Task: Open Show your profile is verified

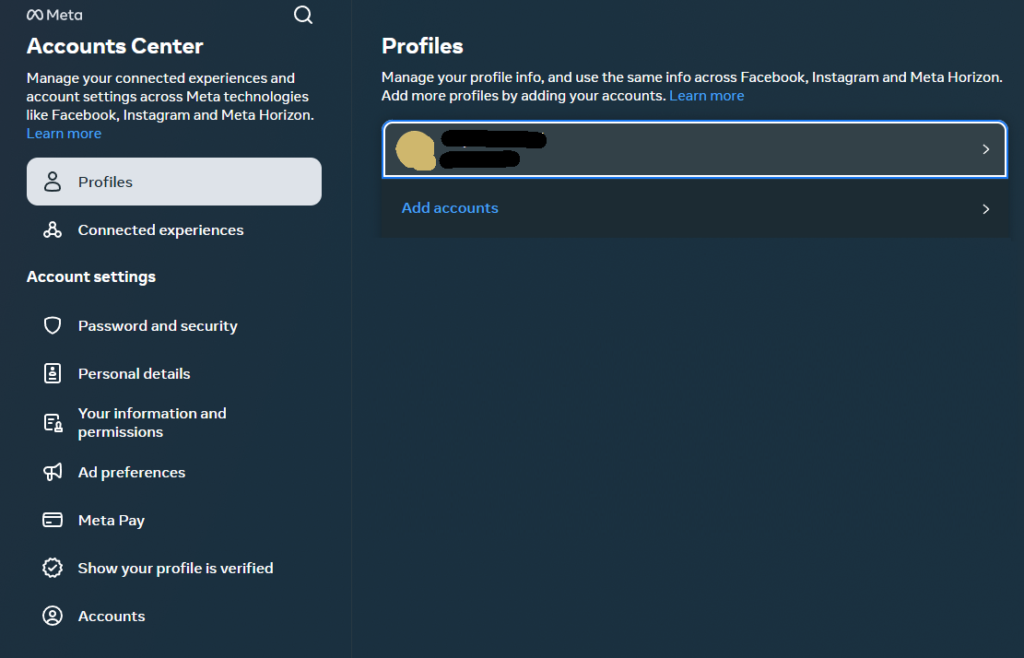Action: 174,568
